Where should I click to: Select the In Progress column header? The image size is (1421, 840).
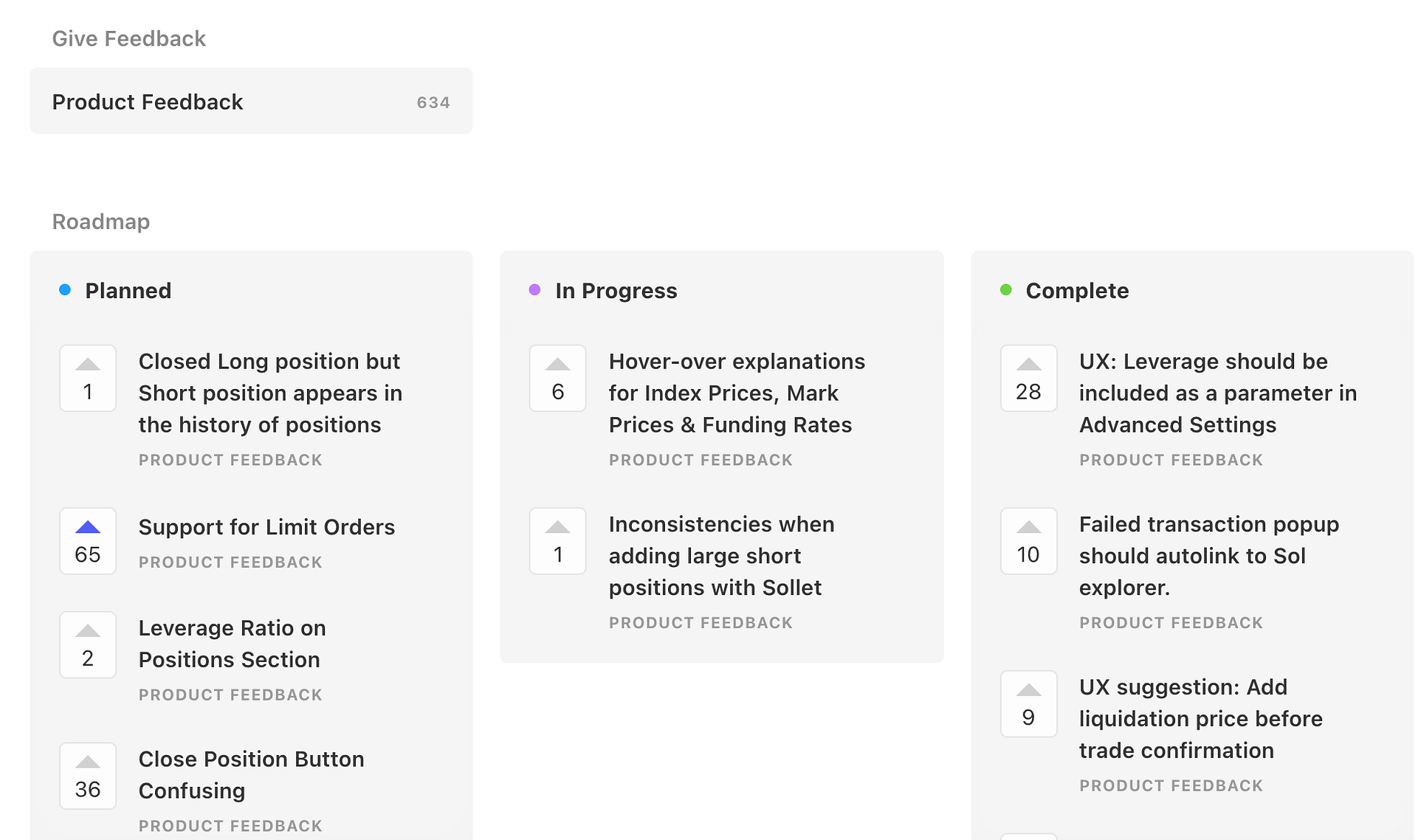pos(616,291)
